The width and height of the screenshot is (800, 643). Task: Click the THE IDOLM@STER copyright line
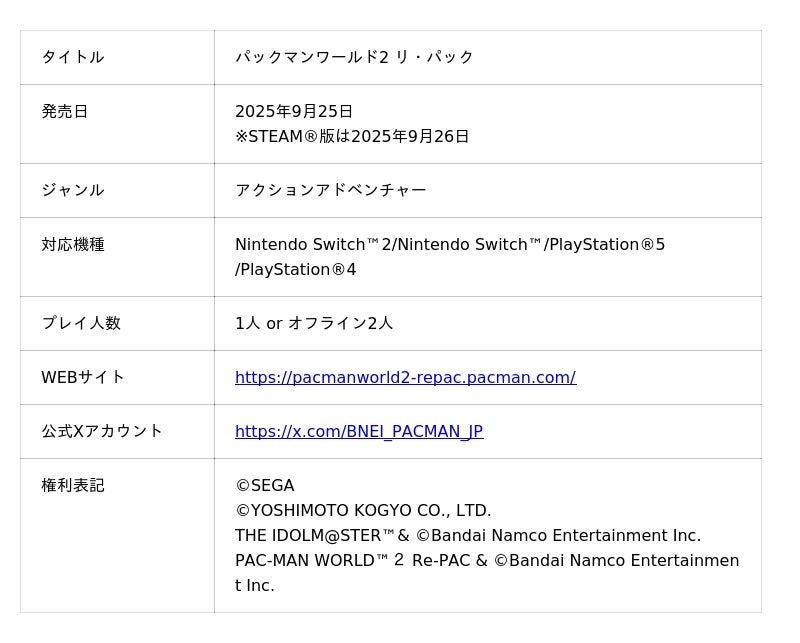468,536
